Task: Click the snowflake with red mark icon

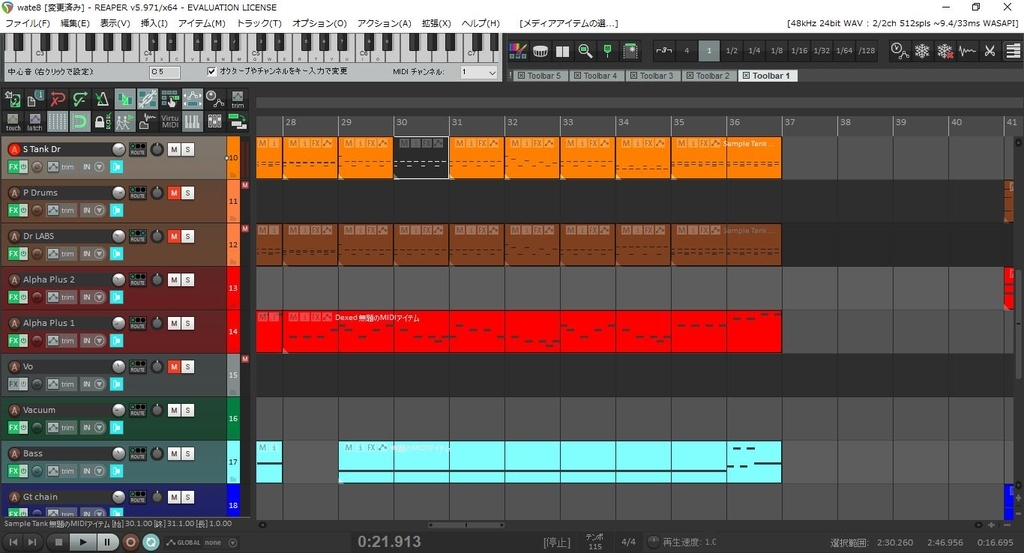Action: click(x=945, y=51)
